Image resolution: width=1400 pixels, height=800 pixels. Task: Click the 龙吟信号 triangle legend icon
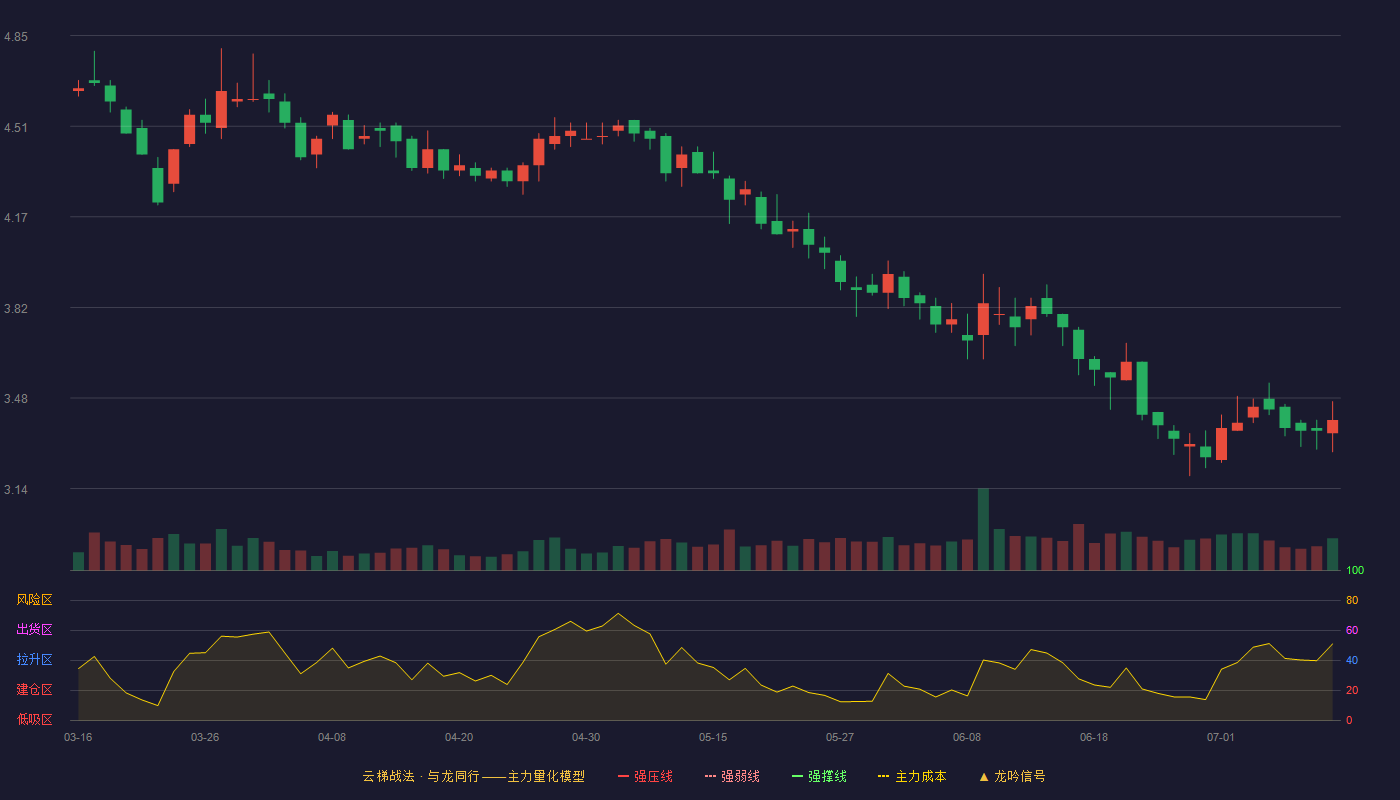point(984,776)
